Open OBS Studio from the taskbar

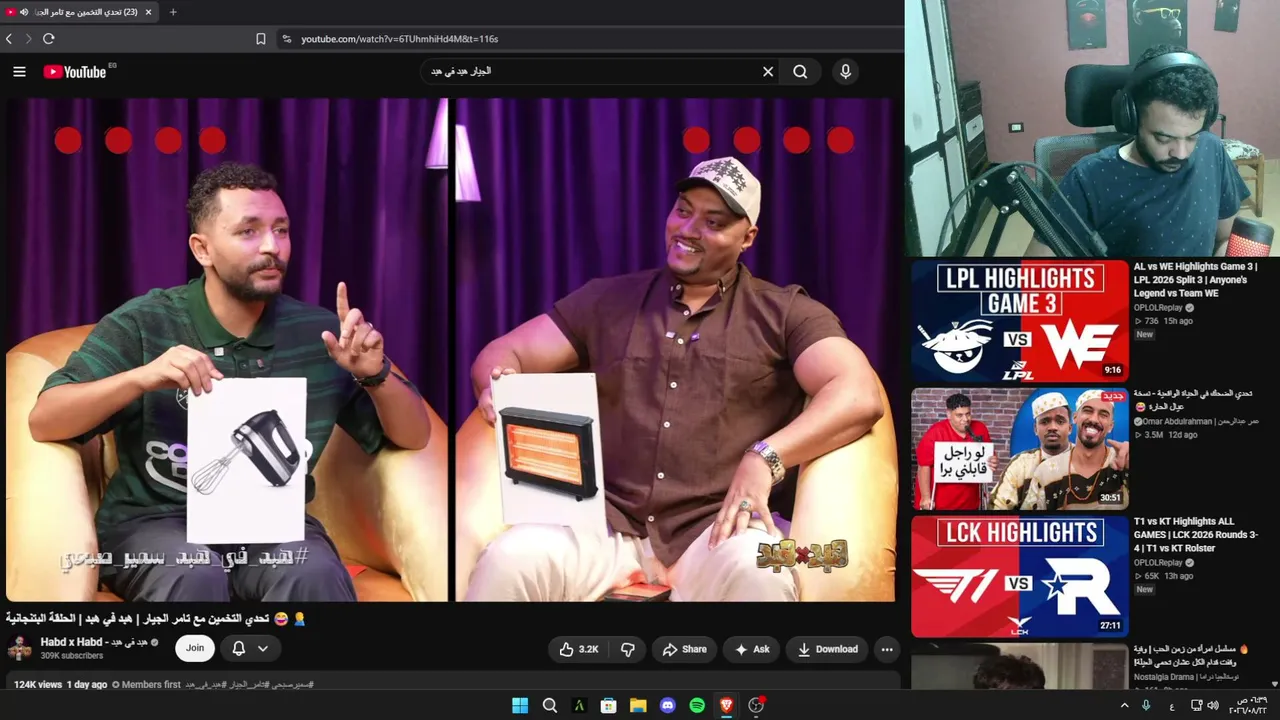756,705
